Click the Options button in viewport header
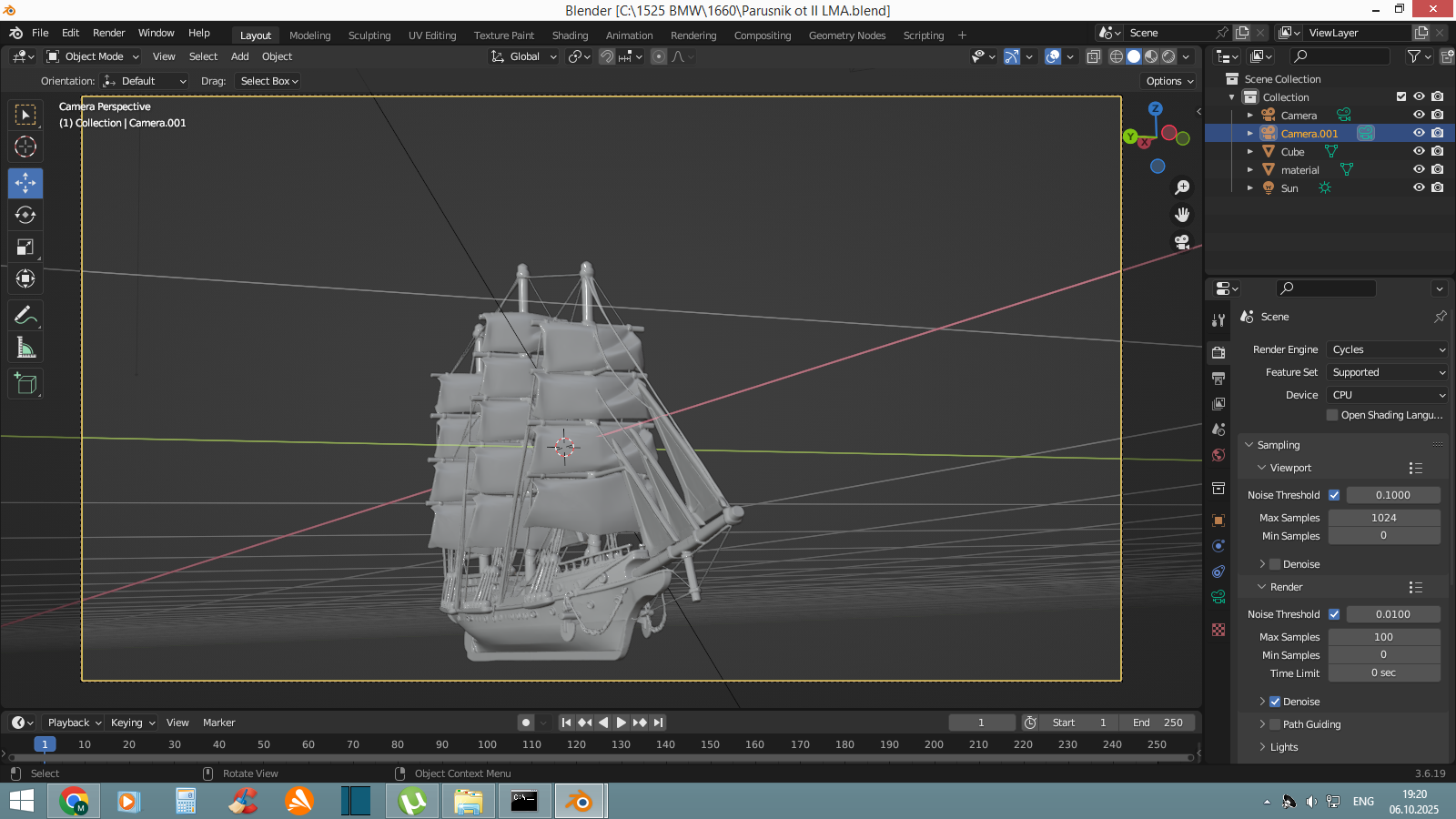 click(x=1169, y=81)
